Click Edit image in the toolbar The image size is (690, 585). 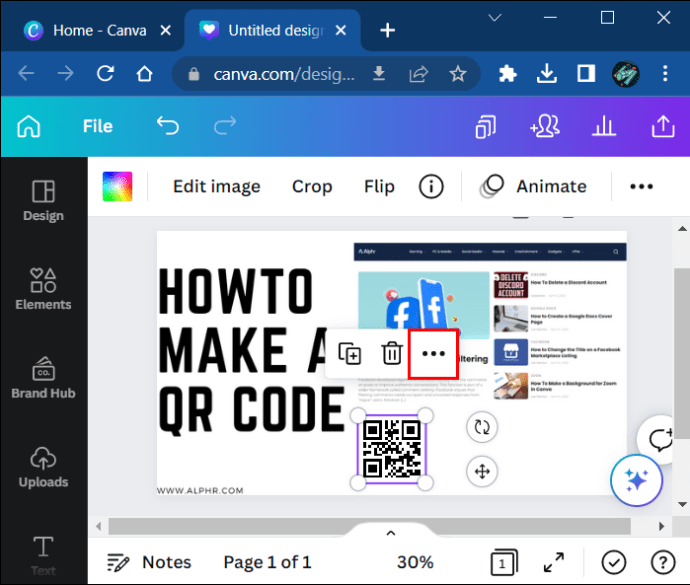217,187
